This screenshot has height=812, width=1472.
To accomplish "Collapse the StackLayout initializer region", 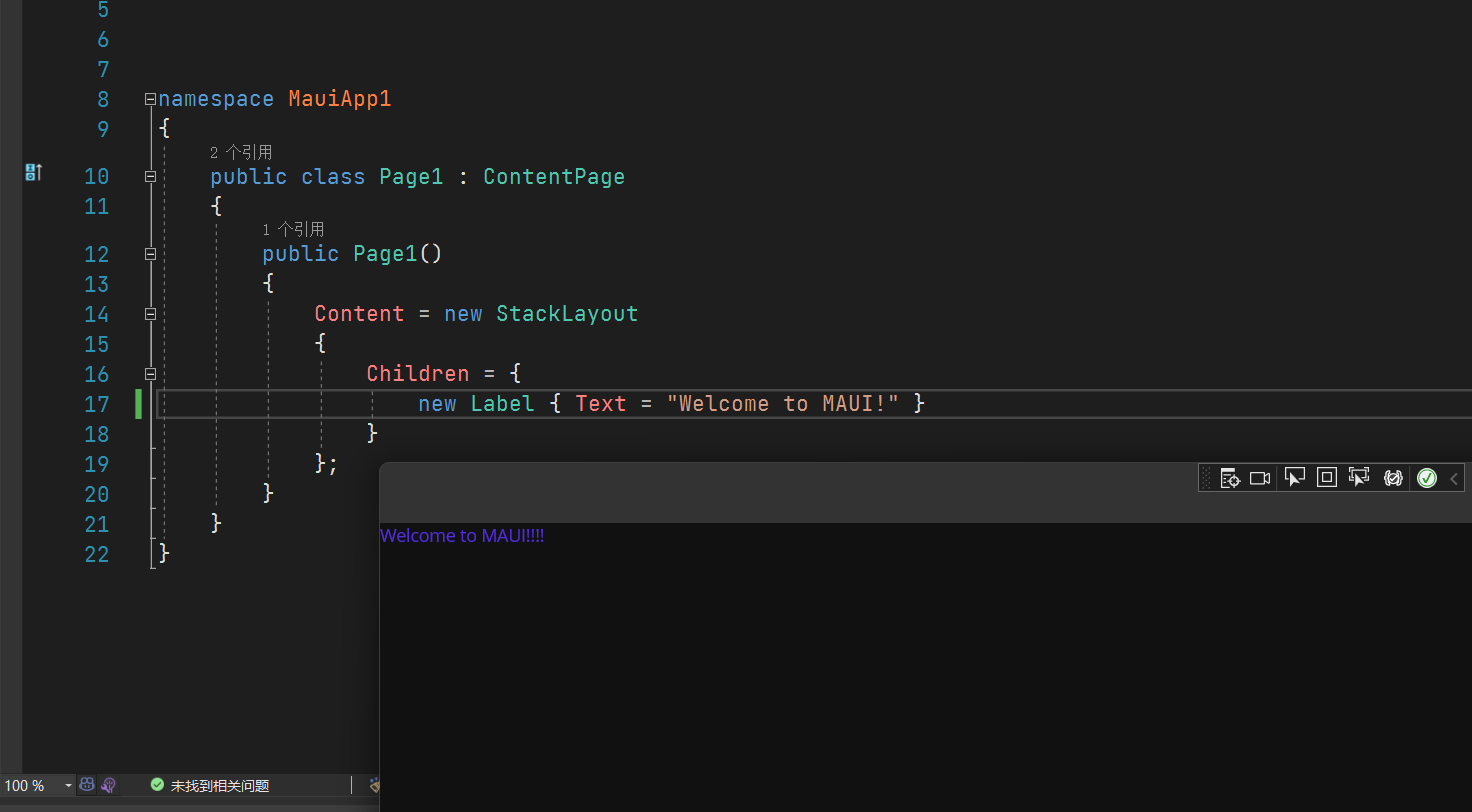I will click(x=149, y=313).
